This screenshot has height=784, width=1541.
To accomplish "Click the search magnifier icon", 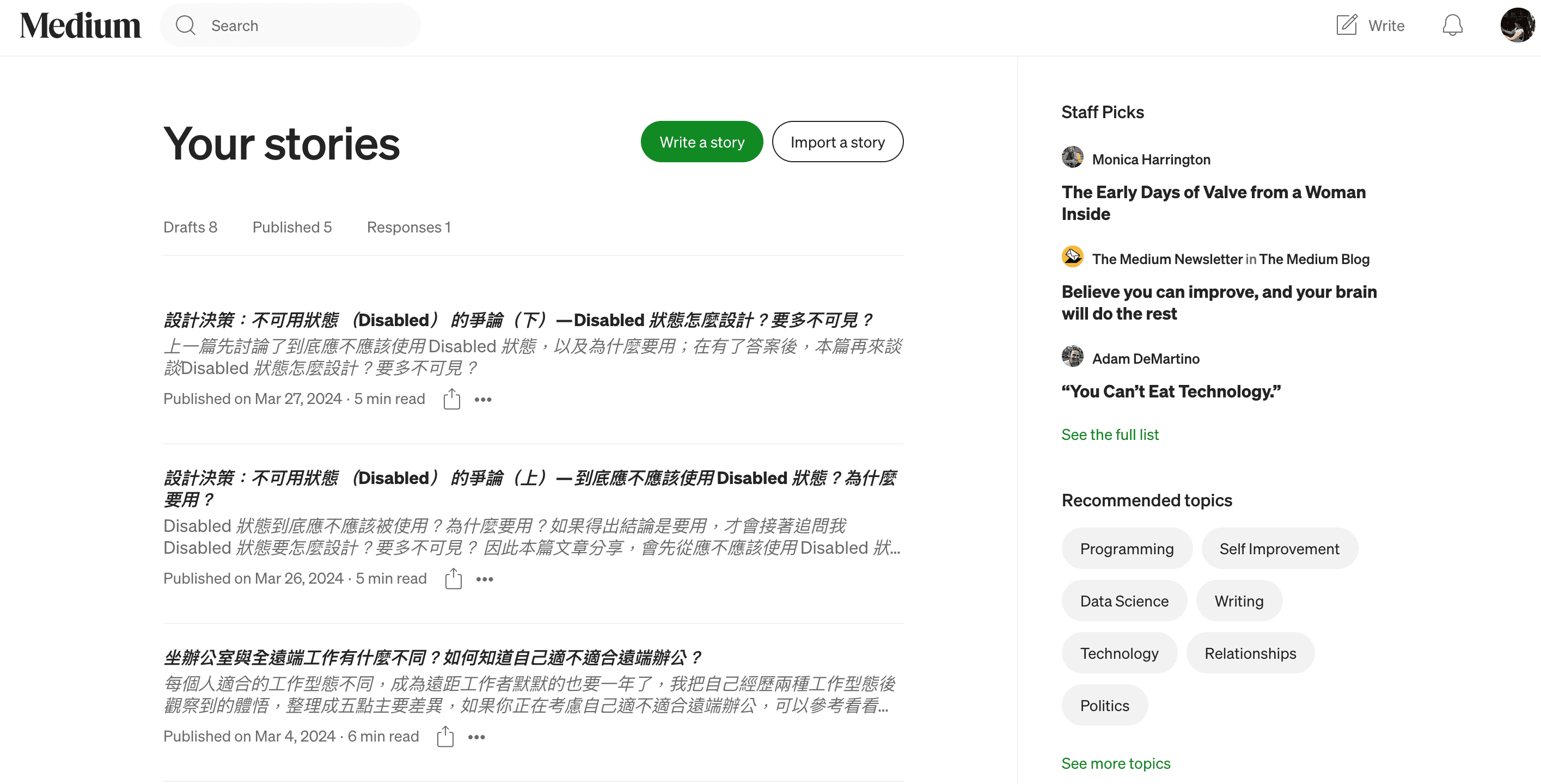I will [x=186, y=25].
